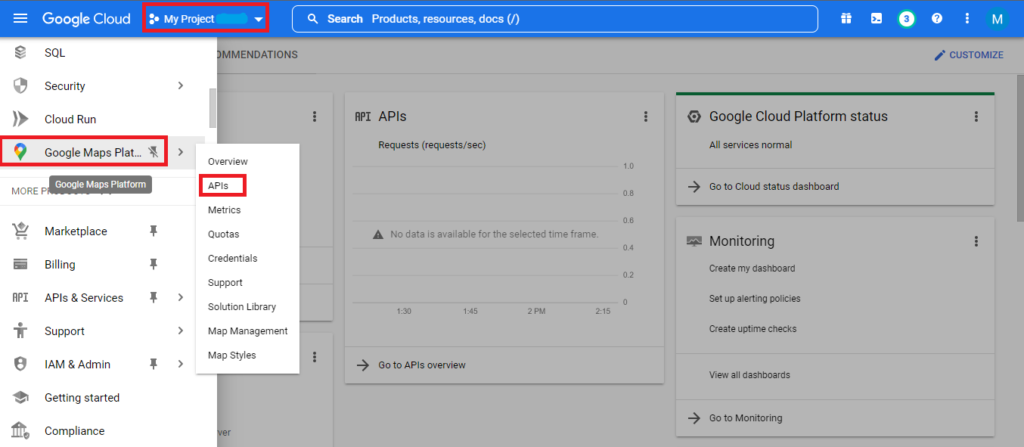Image resolution: width=1024 pixels, height=447 pixels.
Task: Click Create uptime checks link
Action: (753, 329)
